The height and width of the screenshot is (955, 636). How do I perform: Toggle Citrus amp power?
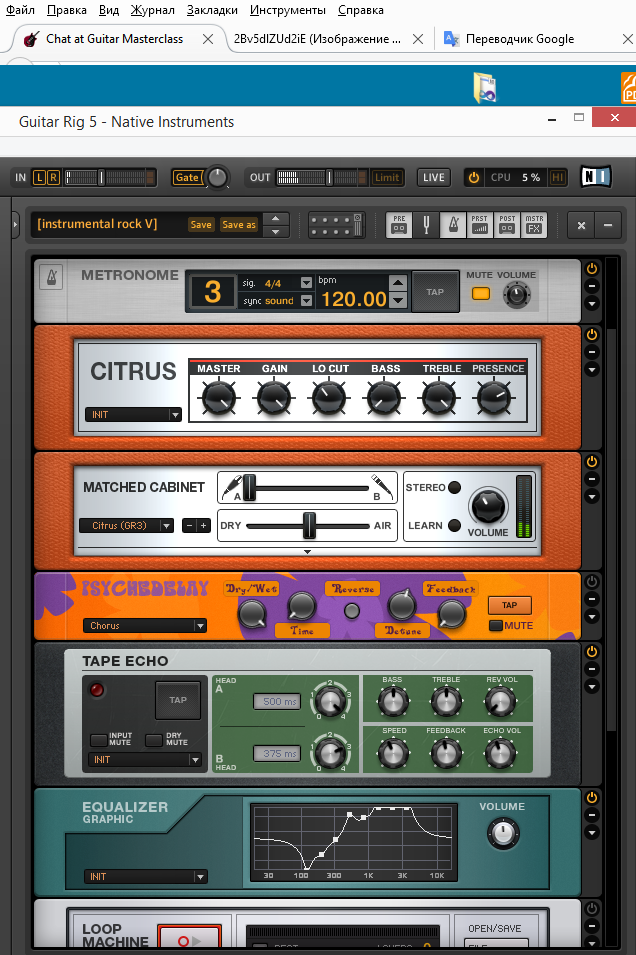tap(592, 334)
